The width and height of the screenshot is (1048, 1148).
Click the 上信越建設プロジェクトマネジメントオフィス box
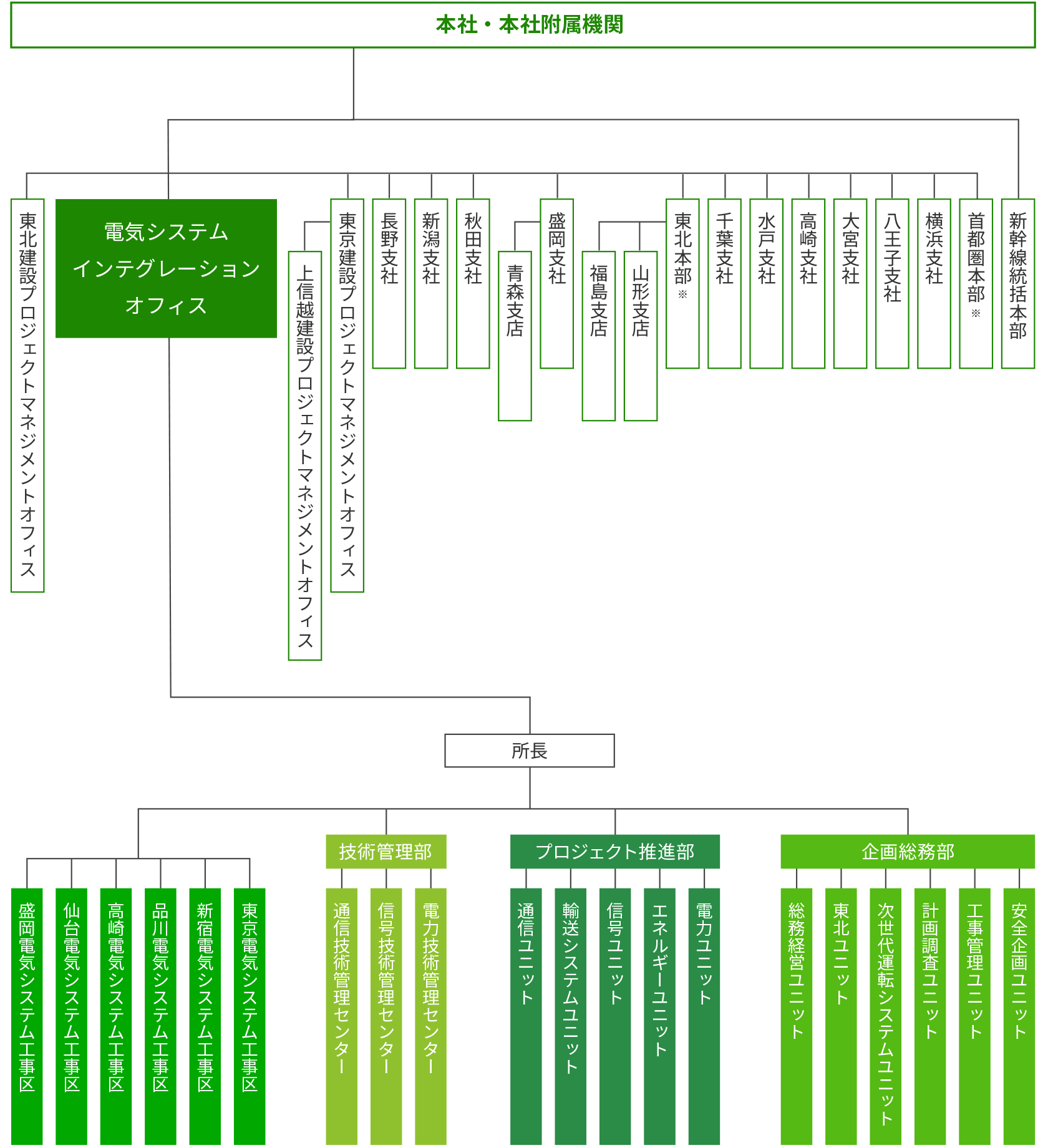coord(304,455)
